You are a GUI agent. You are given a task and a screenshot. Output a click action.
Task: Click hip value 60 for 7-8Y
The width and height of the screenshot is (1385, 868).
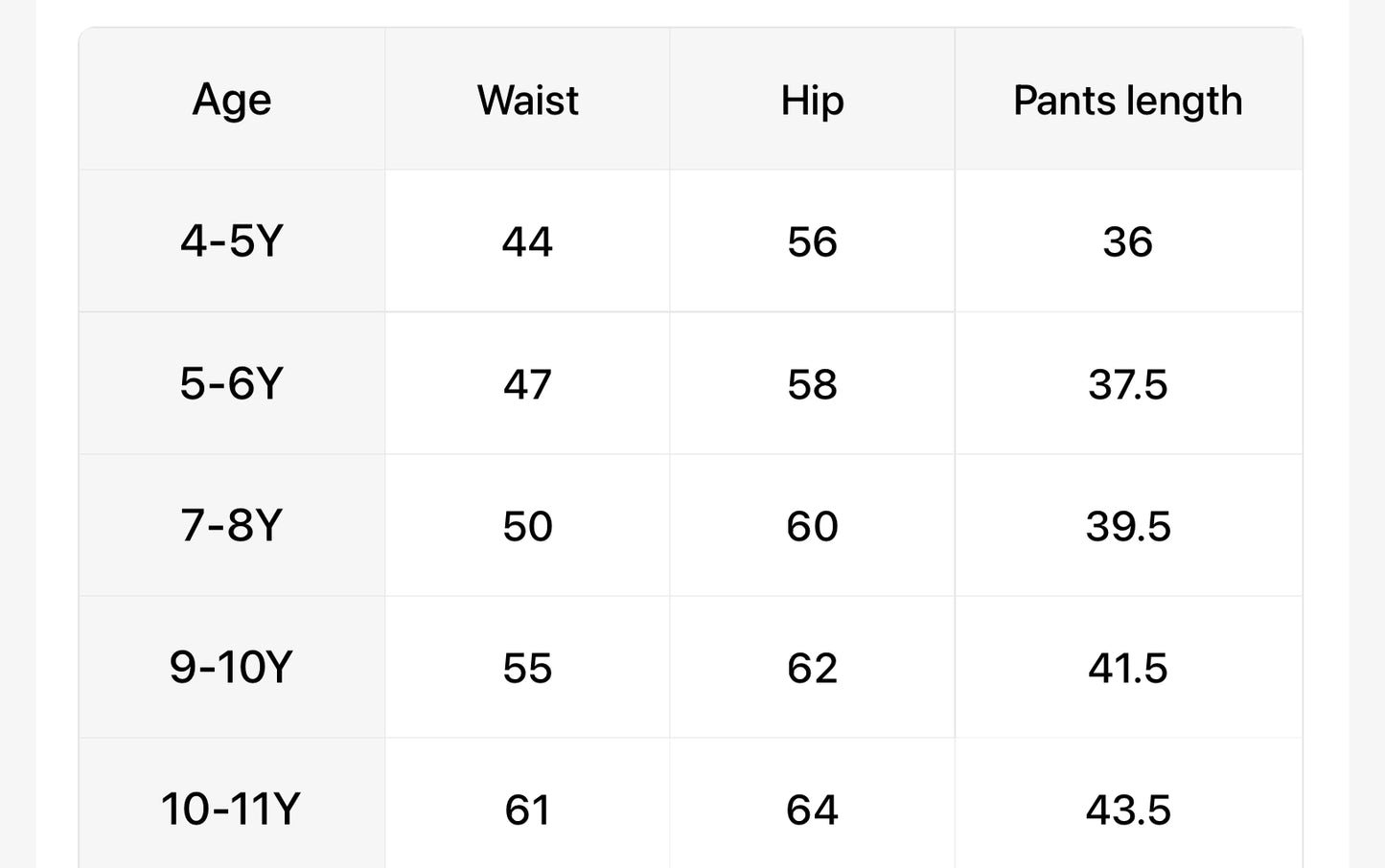[x=812, y=526]
